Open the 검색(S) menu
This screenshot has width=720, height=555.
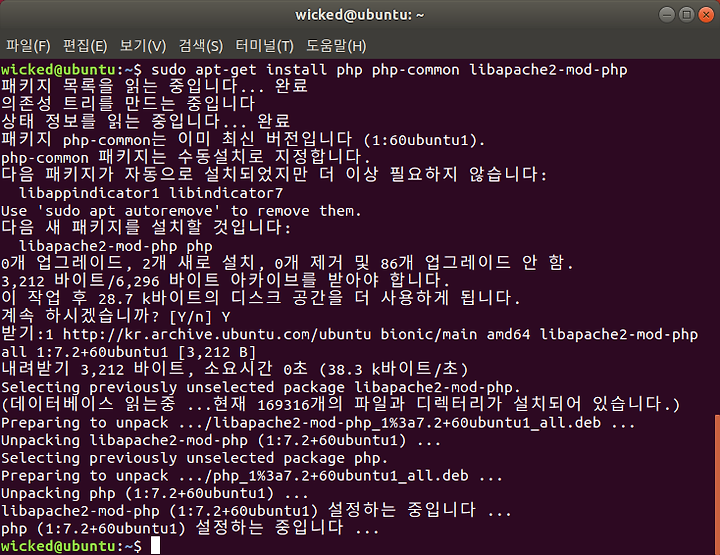201,46
